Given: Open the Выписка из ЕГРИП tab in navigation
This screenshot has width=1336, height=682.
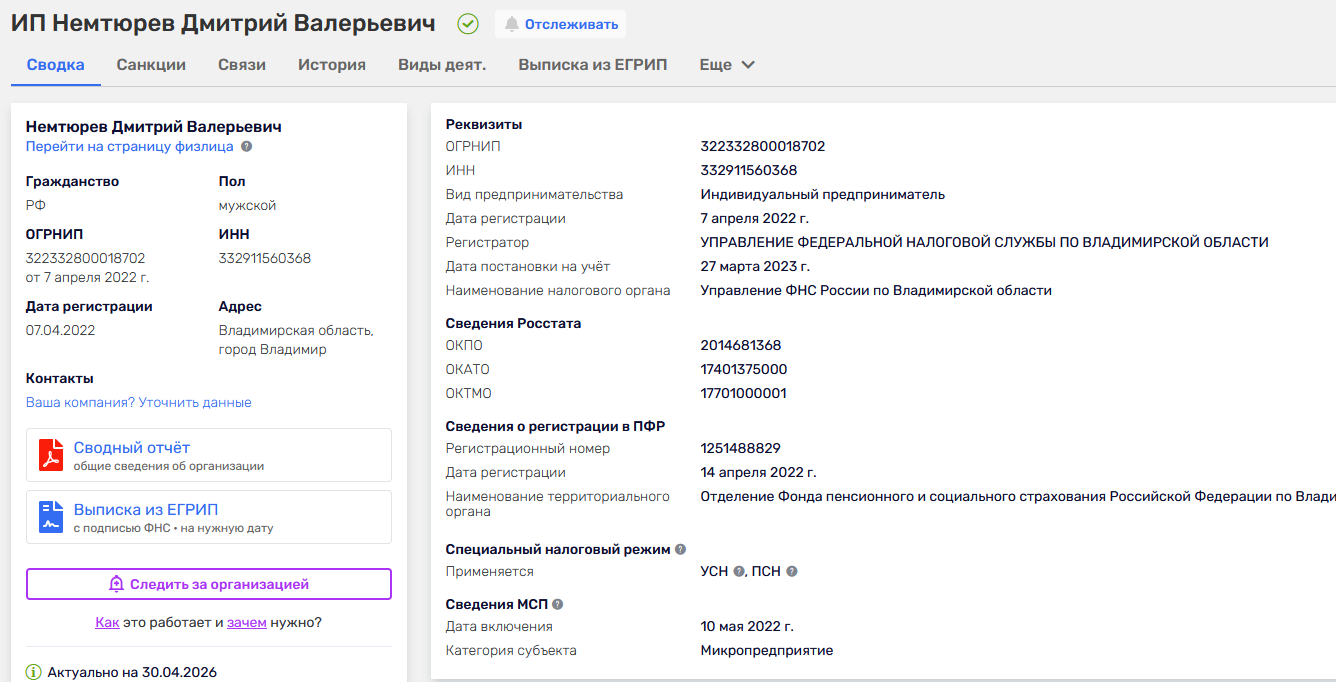Looking at the screenshot, I should (x=593, y=65).
